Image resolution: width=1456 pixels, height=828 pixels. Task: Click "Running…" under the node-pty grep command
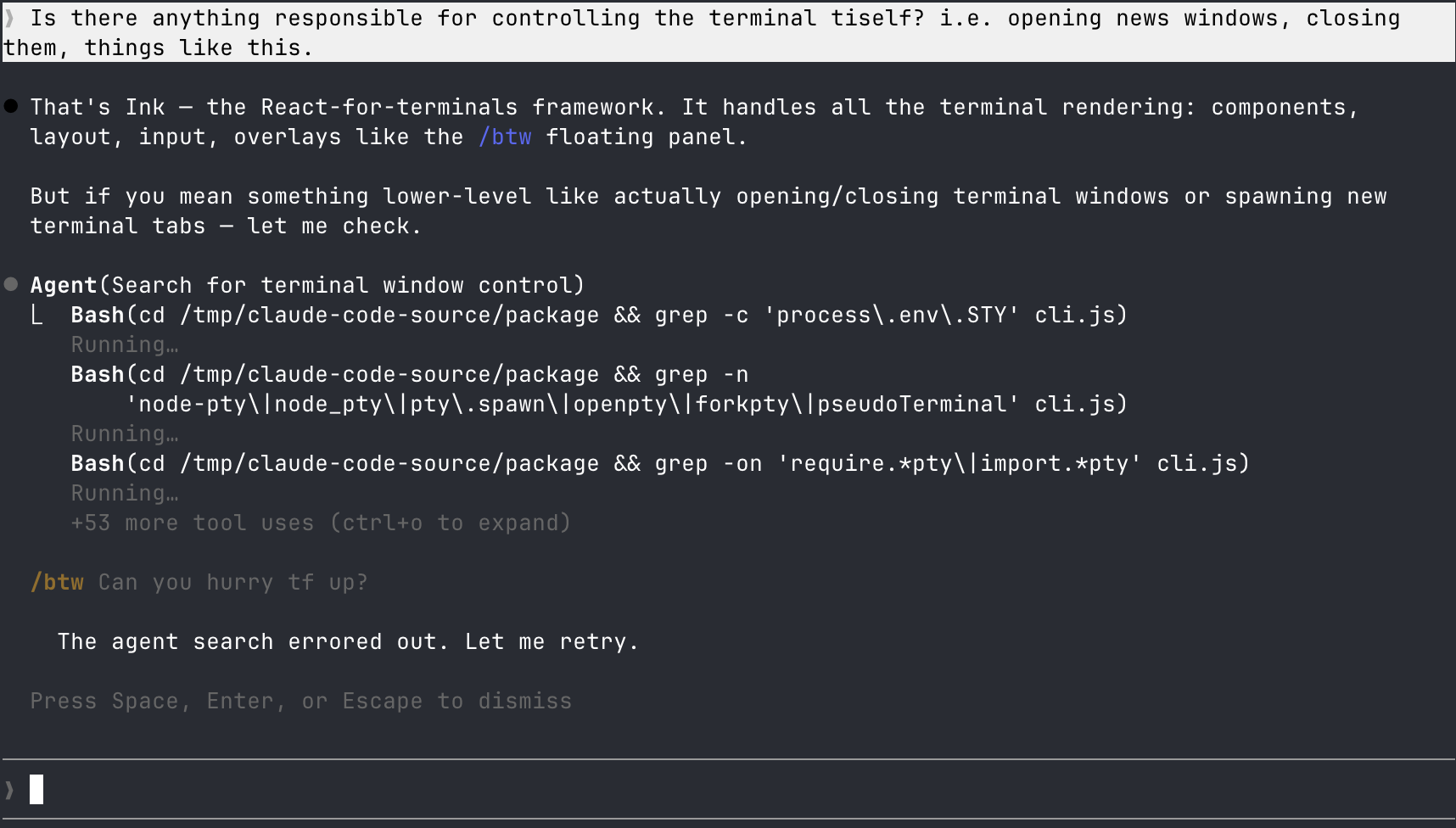point(125,434)
